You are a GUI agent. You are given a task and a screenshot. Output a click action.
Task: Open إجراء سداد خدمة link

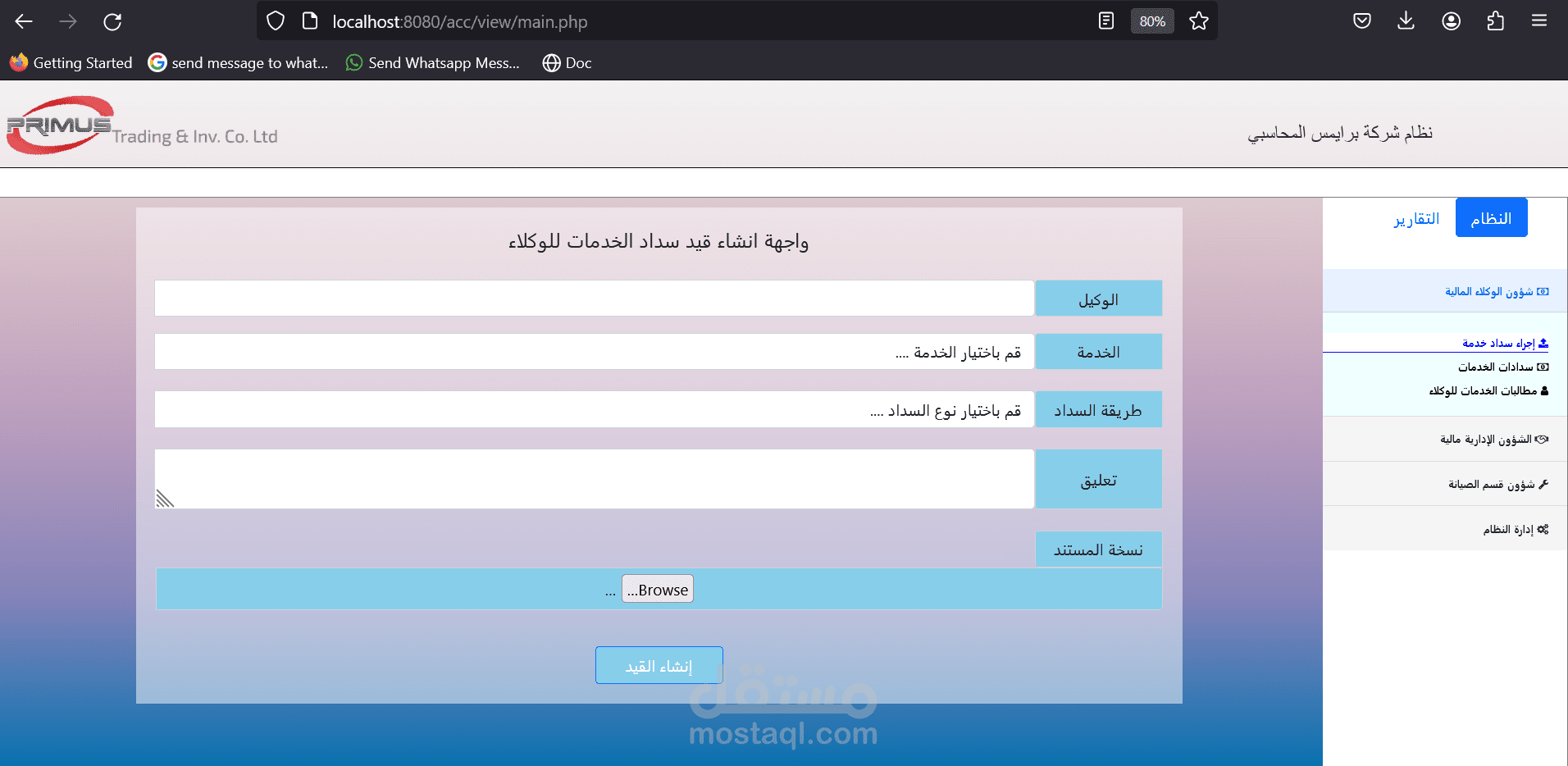(1505, 343)
